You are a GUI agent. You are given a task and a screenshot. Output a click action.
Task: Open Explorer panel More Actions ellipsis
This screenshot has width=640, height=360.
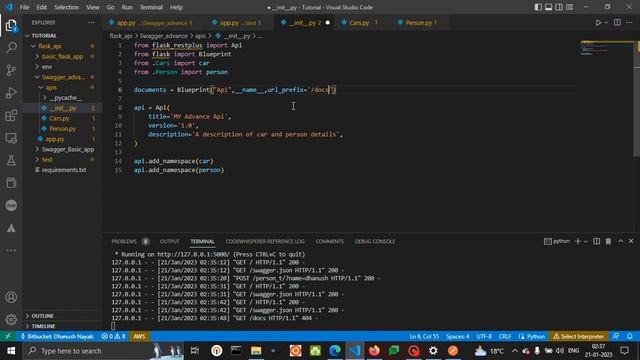[x=91, y=23]
